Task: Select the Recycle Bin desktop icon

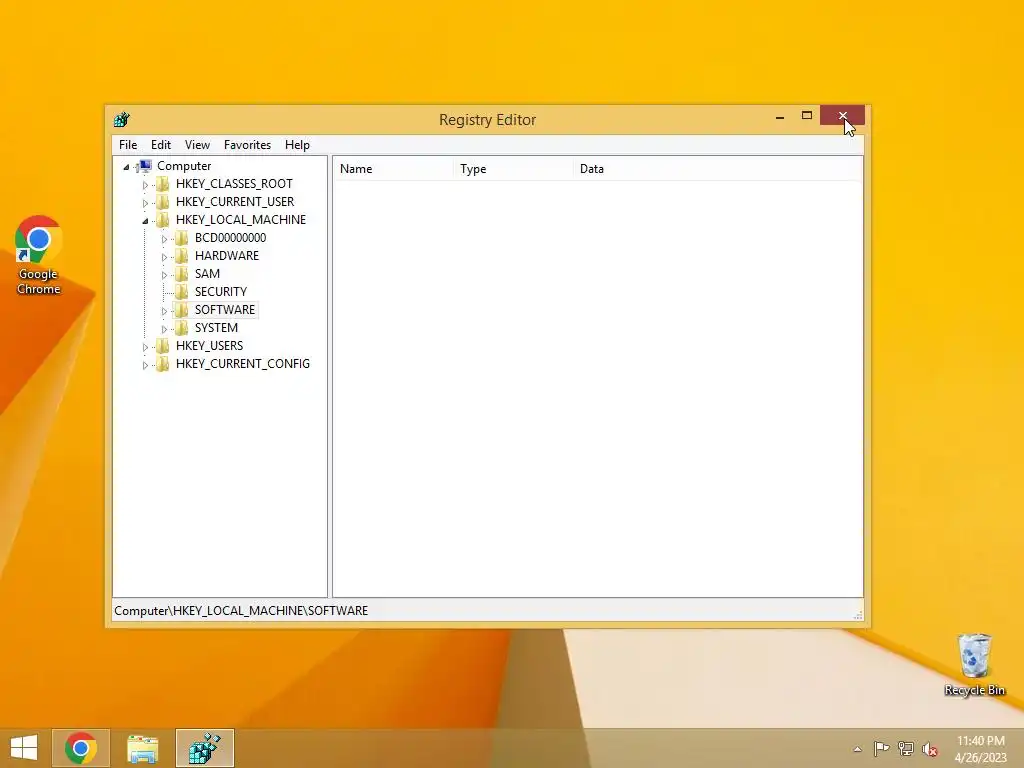Action: [974, 665]
